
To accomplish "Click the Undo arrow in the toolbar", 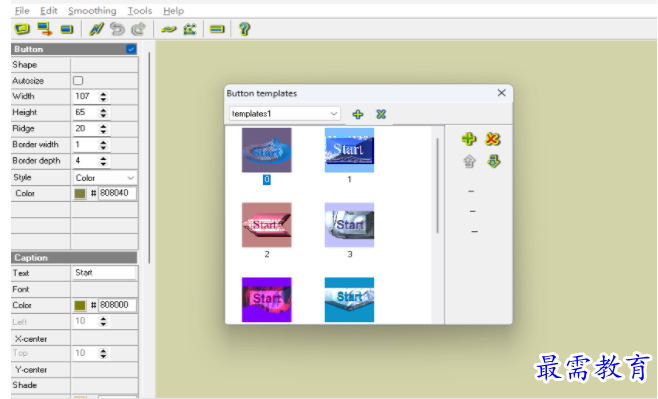I will 117,29.
